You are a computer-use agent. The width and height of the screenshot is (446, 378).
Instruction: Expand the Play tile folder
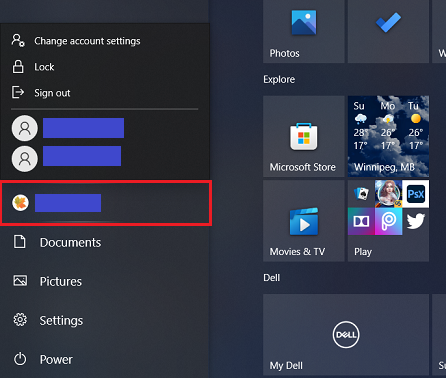388,221
